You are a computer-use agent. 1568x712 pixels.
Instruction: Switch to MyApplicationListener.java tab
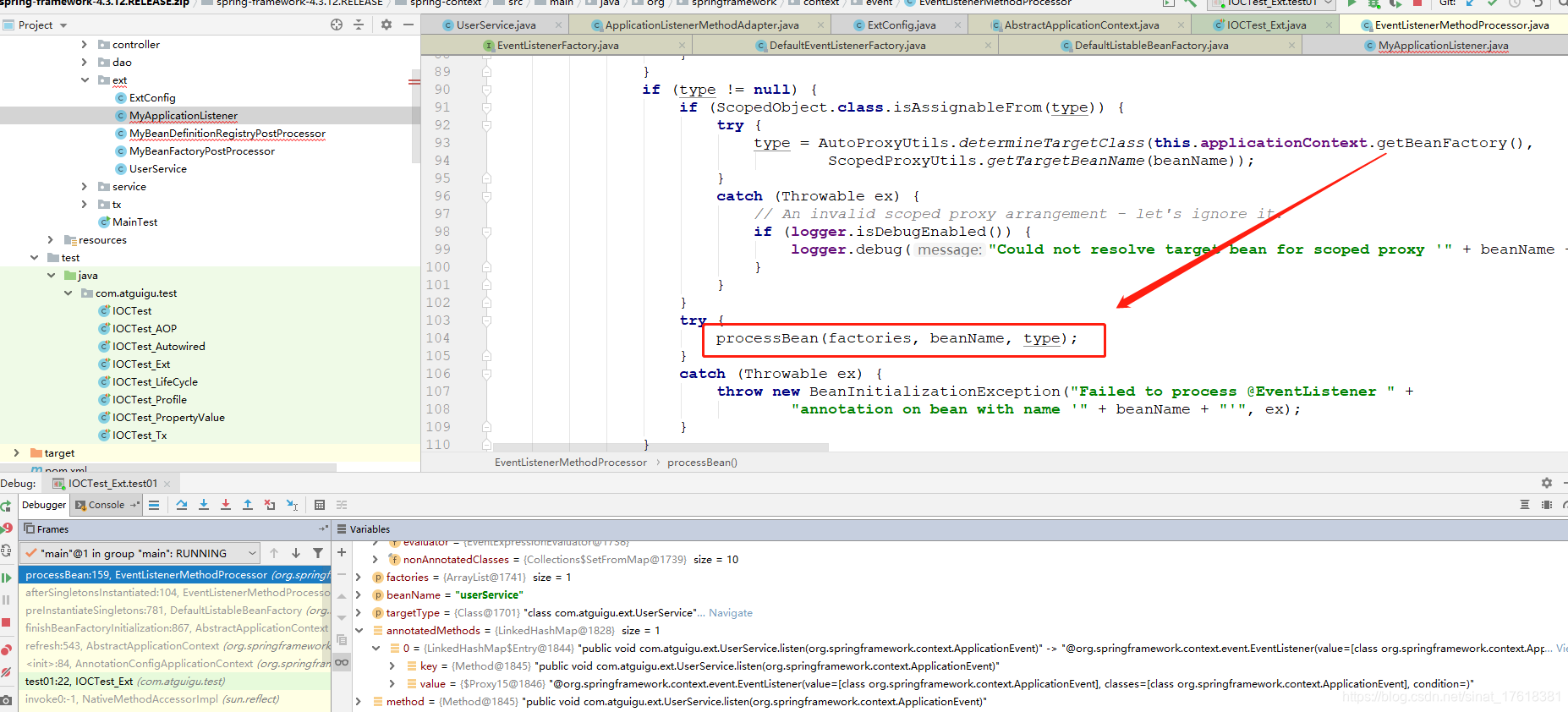(1443, 46)
